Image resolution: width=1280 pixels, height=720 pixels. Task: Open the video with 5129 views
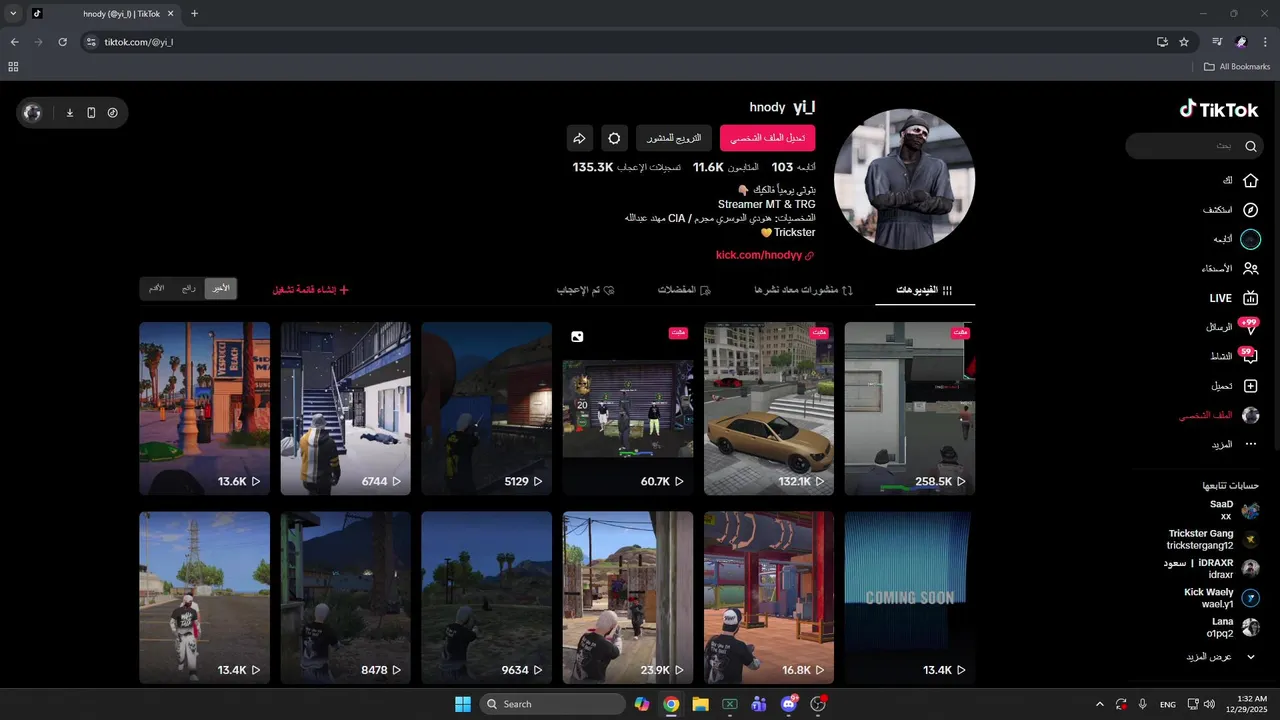click(x=486, y=408)
